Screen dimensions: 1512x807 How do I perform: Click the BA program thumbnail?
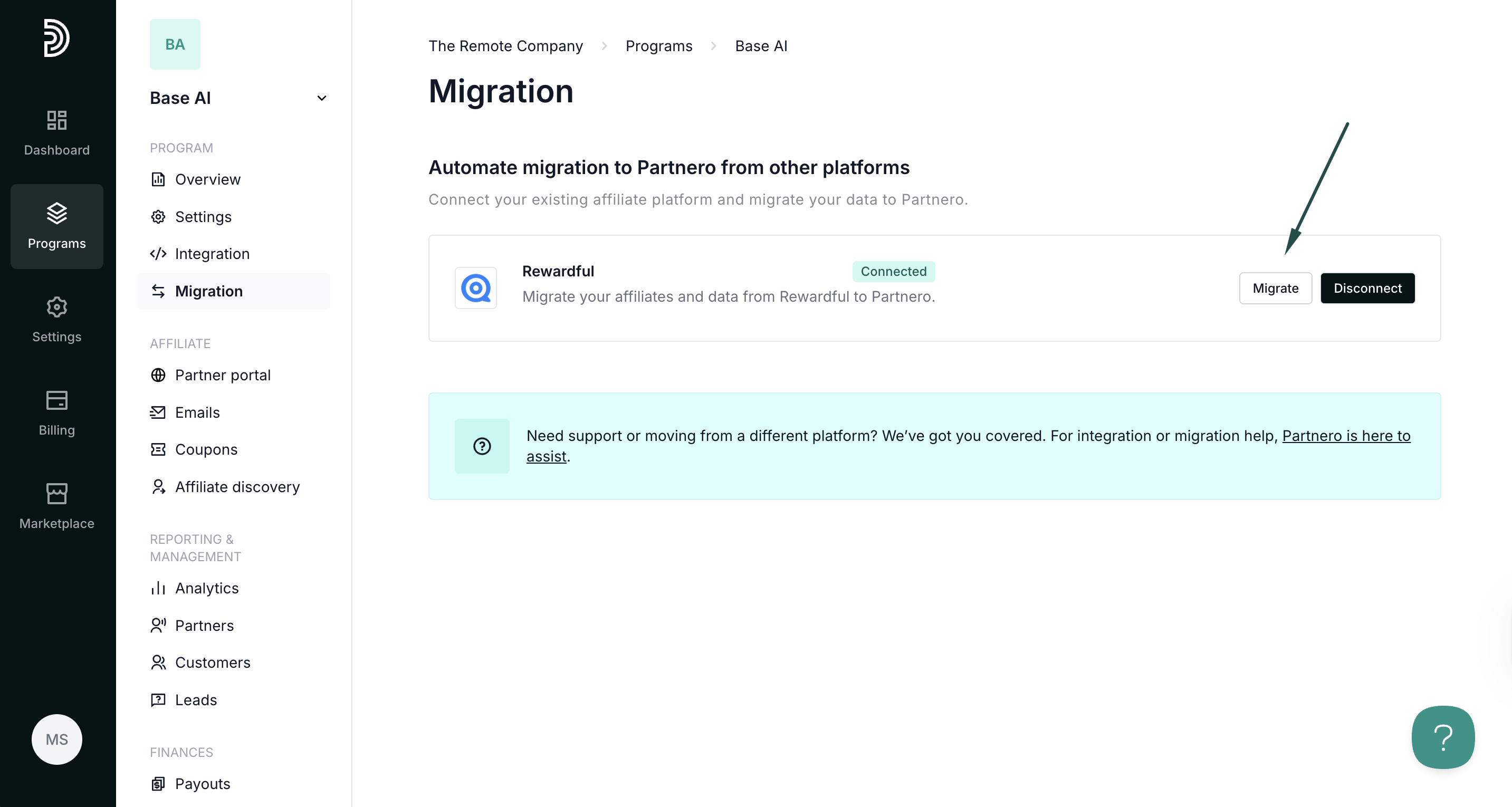click(x=175, y=45)
